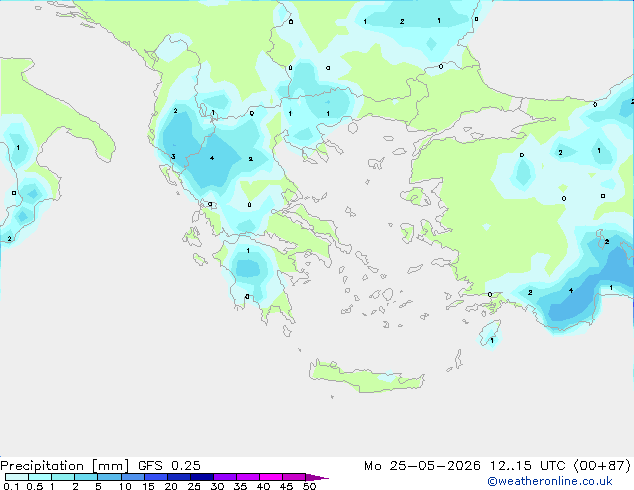The height and width of the screenshot is (490, 634).
Task: Click the legend value label "25"
Action: pos(194,486)
